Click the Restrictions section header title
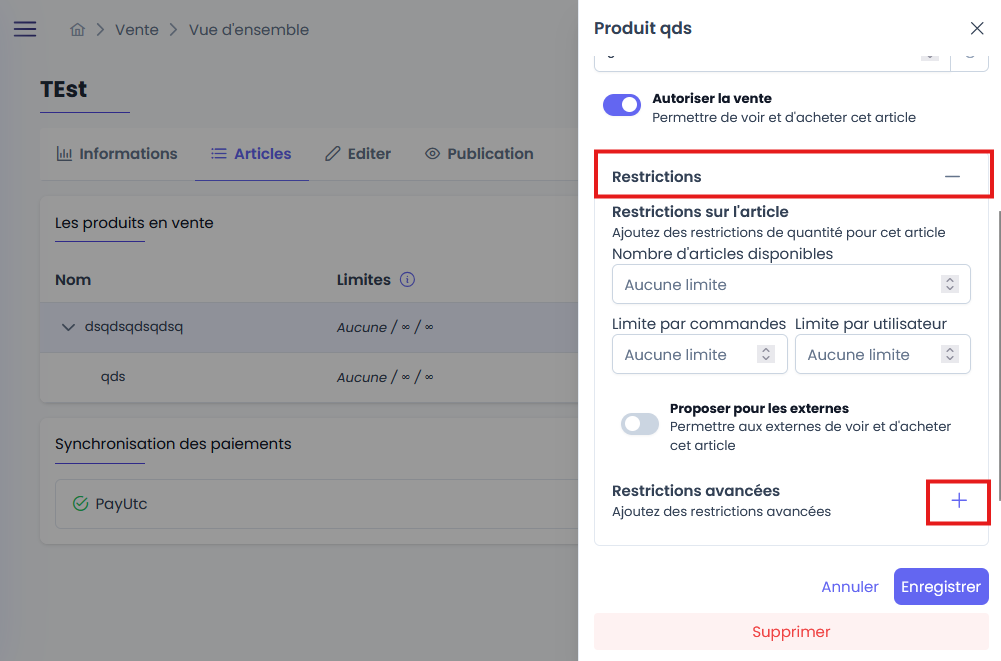This screenshot has height=661, width=1001. coord(656,177)
